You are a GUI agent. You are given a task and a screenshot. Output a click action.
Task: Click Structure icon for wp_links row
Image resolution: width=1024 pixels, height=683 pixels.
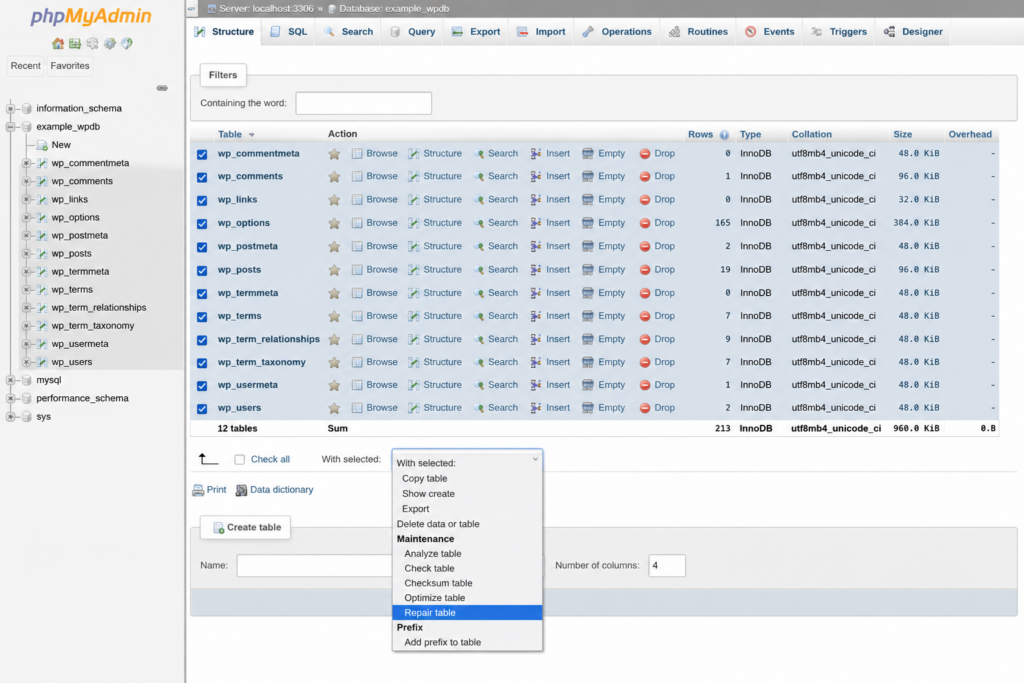pos(413,200)
